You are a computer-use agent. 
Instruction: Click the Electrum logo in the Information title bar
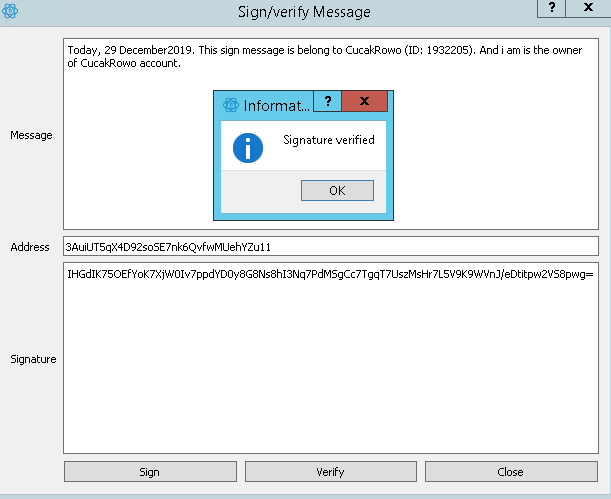(231, 105)
